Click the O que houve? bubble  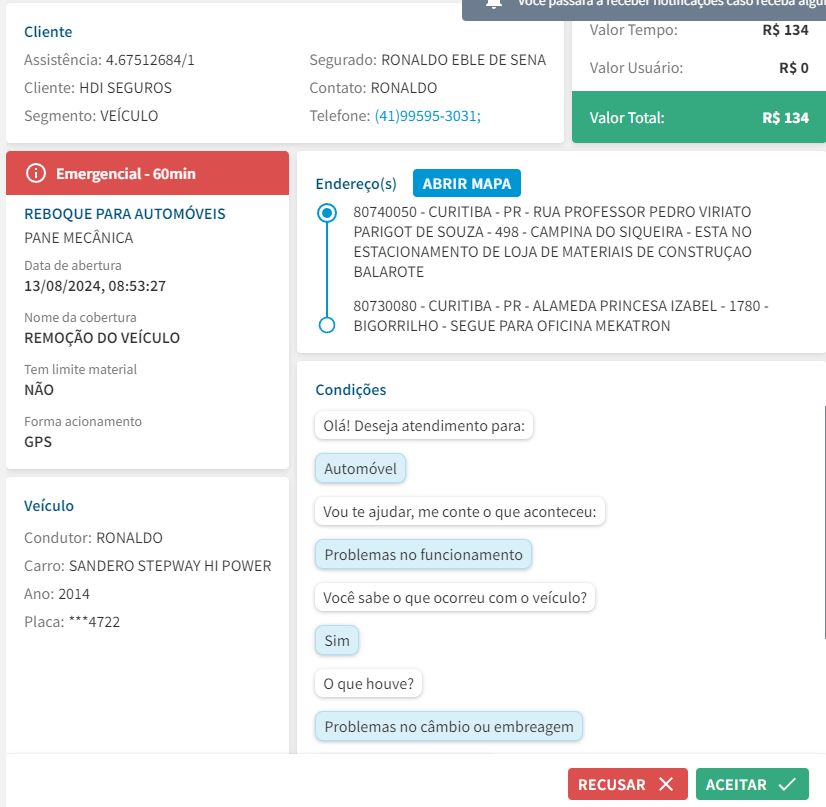369,683
